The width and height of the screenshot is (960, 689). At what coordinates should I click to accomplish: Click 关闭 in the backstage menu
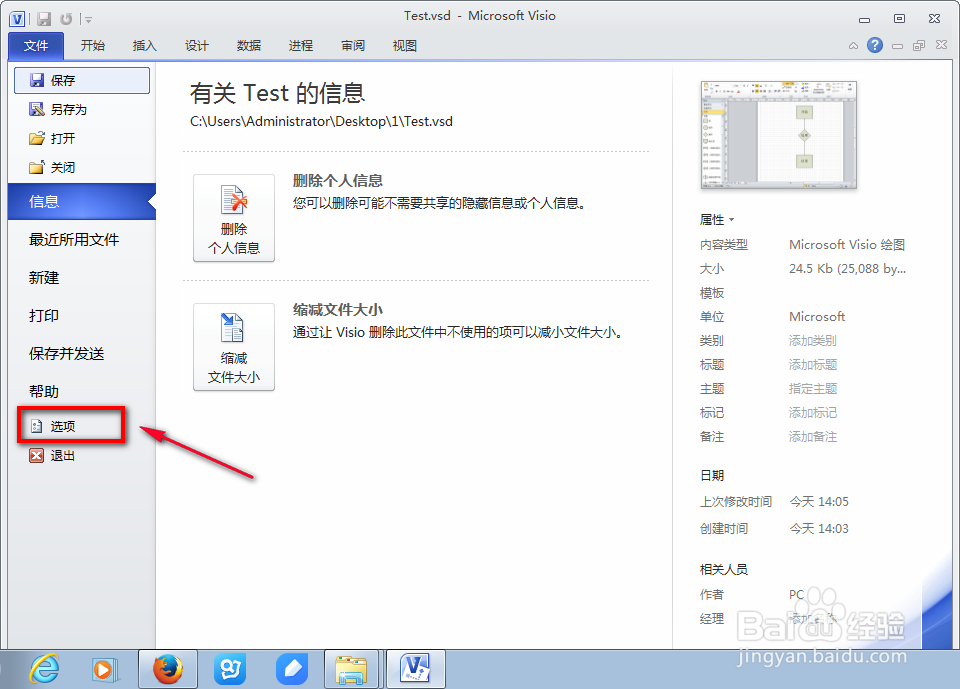[x=82, y=167]
